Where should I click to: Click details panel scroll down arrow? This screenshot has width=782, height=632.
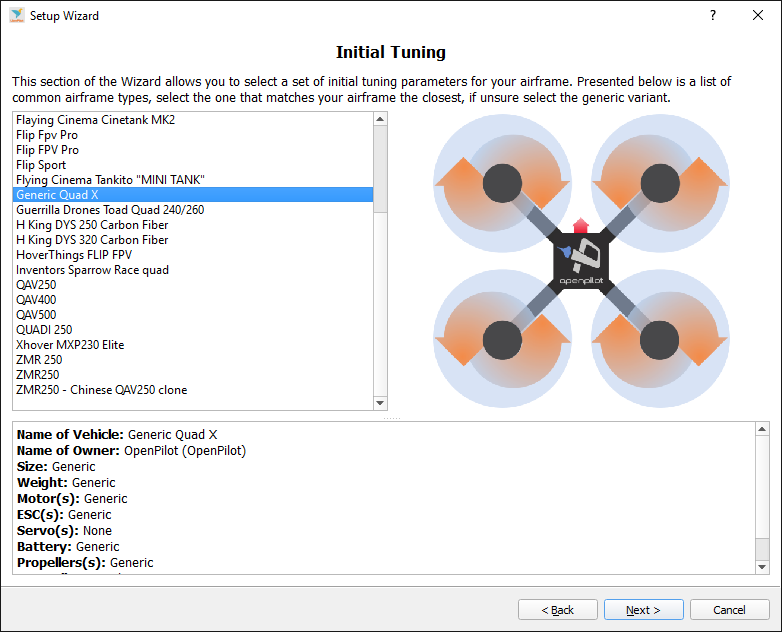click(x=762, y=567)
